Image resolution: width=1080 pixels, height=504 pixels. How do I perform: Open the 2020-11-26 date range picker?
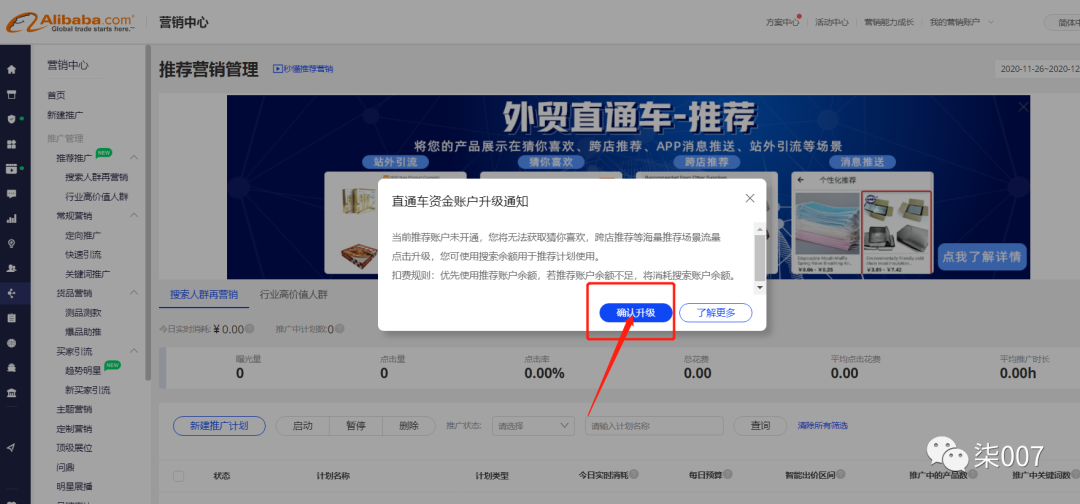click(x=1038, y=69)
